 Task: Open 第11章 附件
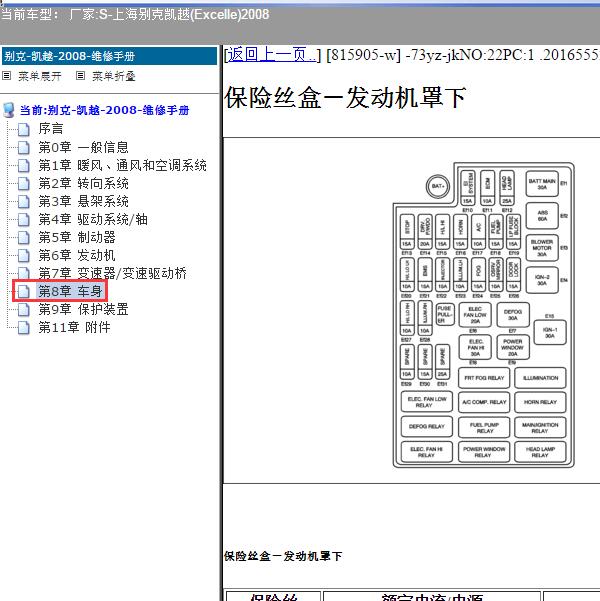(74, 327)
